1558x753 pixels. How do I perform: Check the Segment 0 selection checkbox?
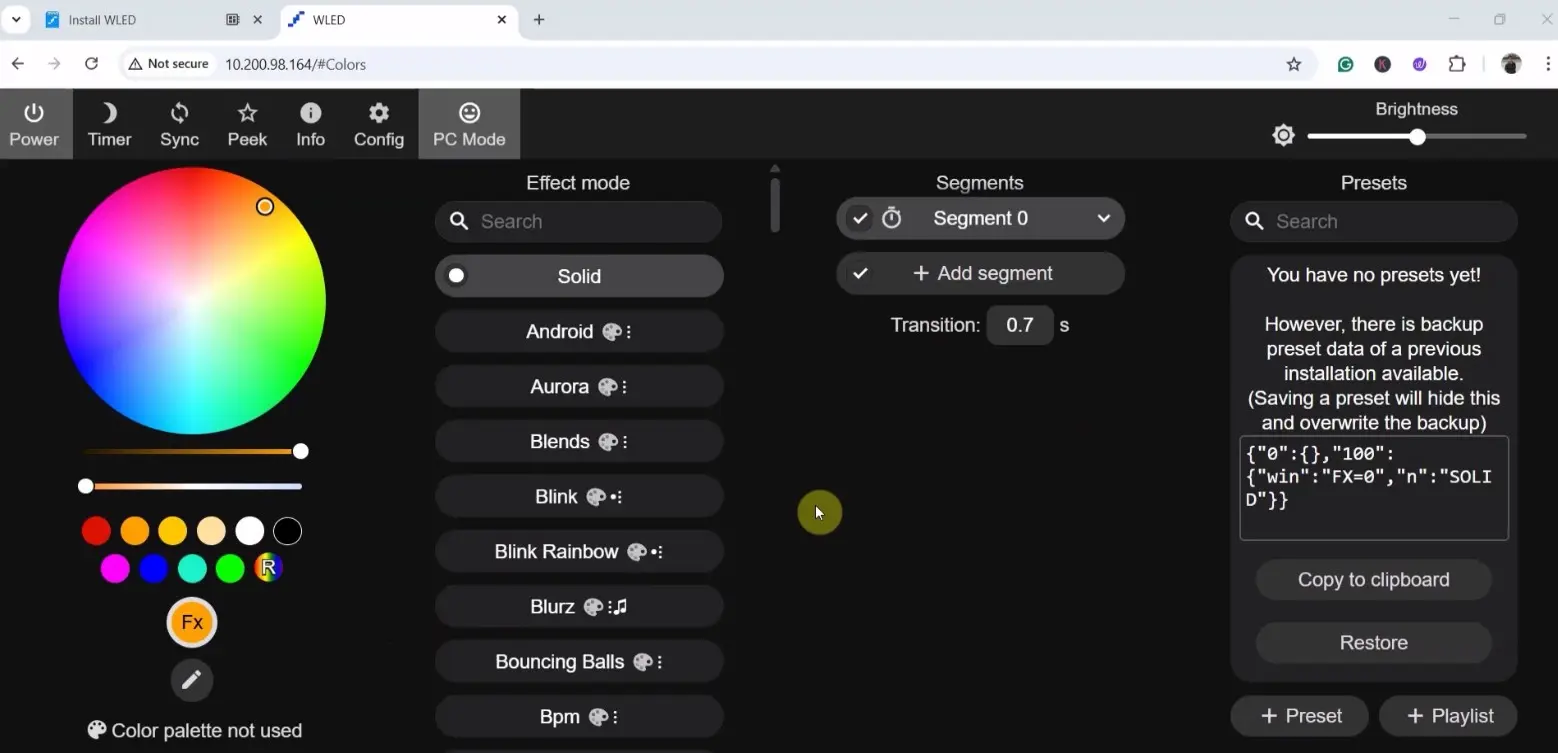(x=859, y=218)
